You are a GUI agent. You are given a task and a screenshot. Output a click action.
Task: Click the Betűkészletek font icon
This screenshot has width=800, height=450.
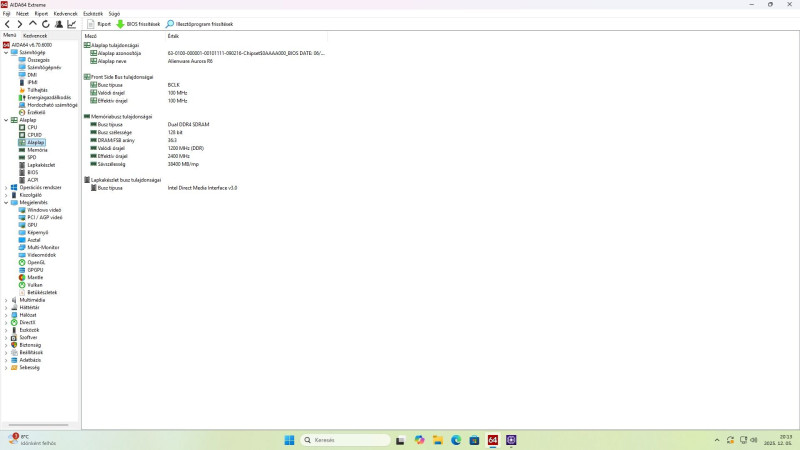(x=22, y=292)
